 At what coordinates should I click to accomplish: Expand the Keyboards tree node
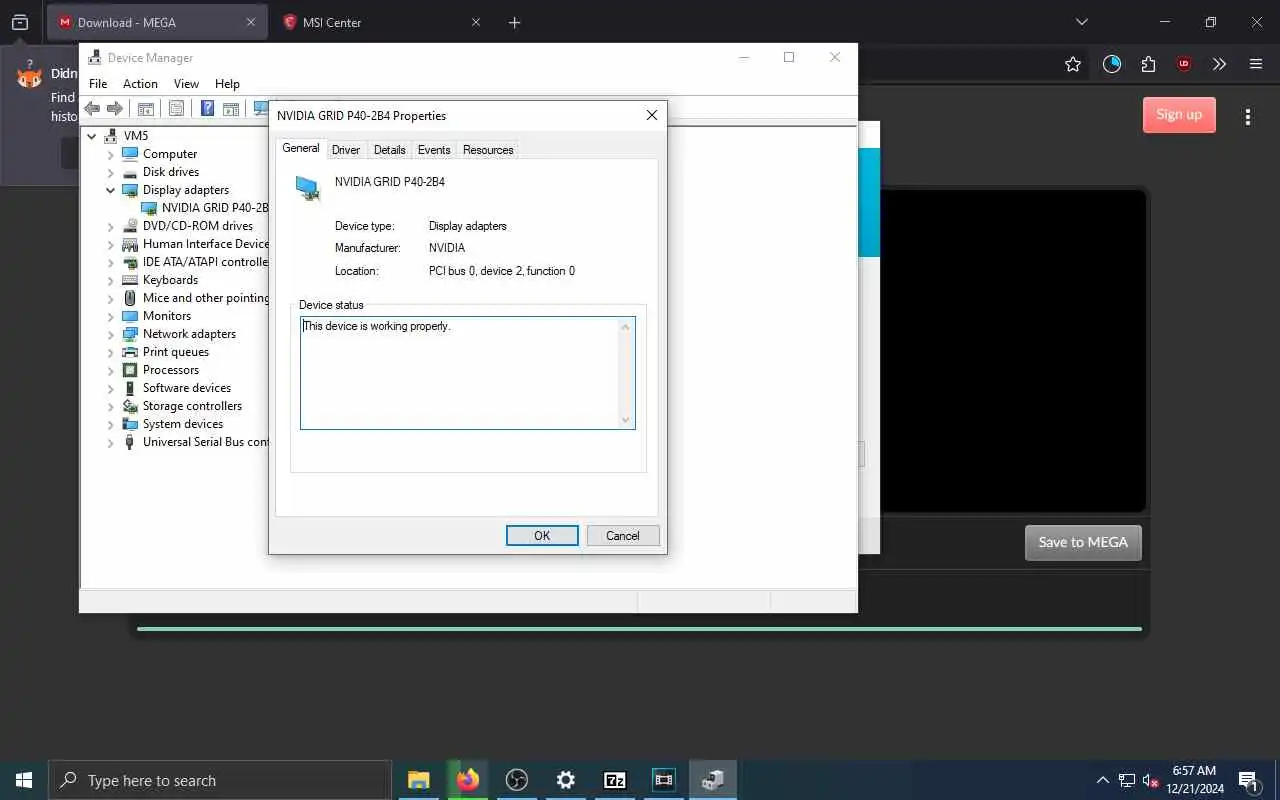pyautogui.click(x=111, y=280)
